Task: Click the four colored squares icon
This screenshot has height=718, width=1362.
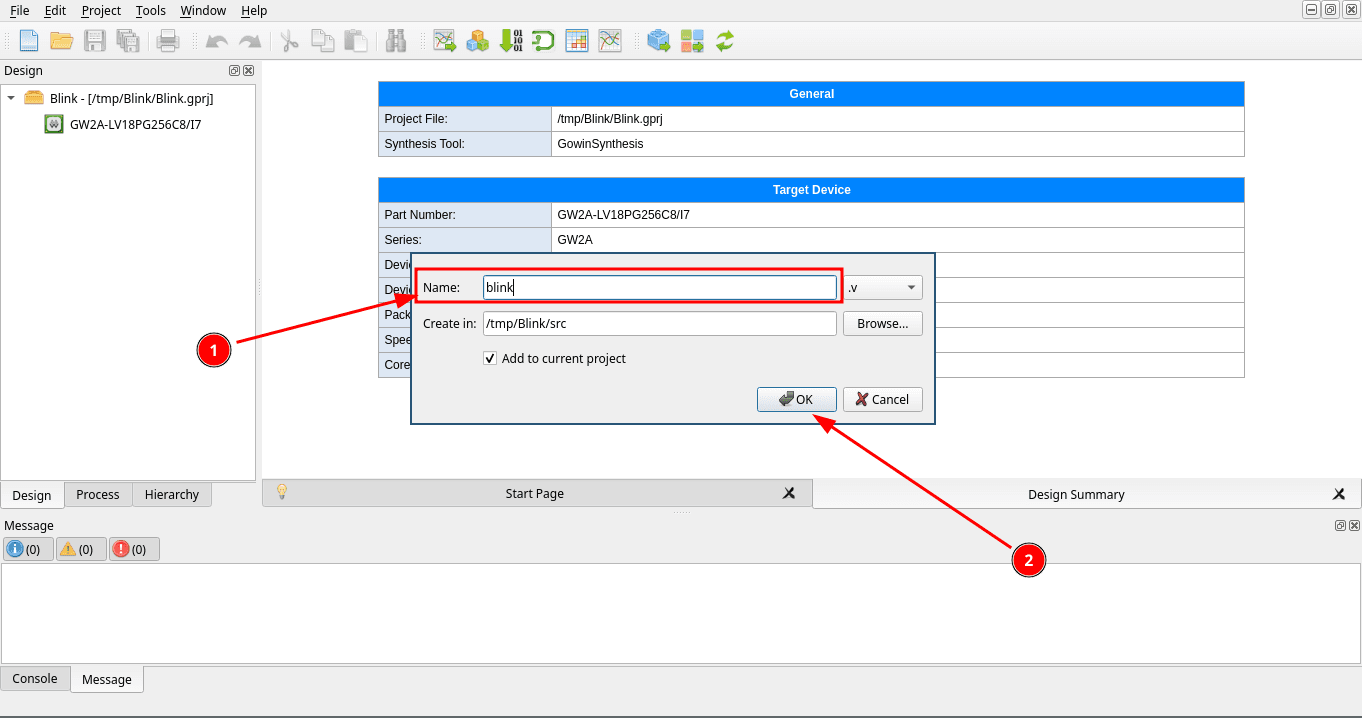Action: pos(692,41)
